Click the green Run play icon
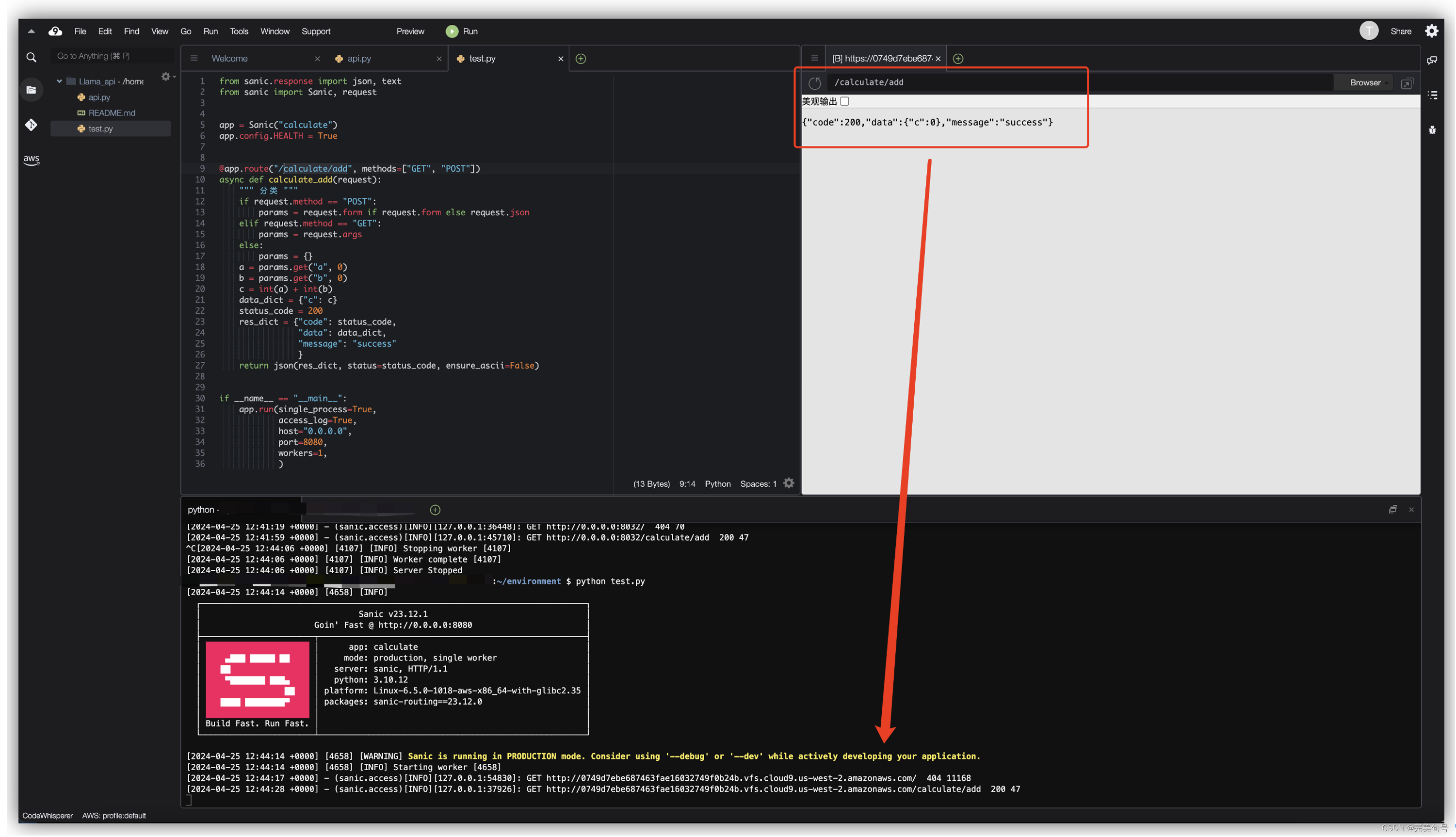 tap(452, 31)
